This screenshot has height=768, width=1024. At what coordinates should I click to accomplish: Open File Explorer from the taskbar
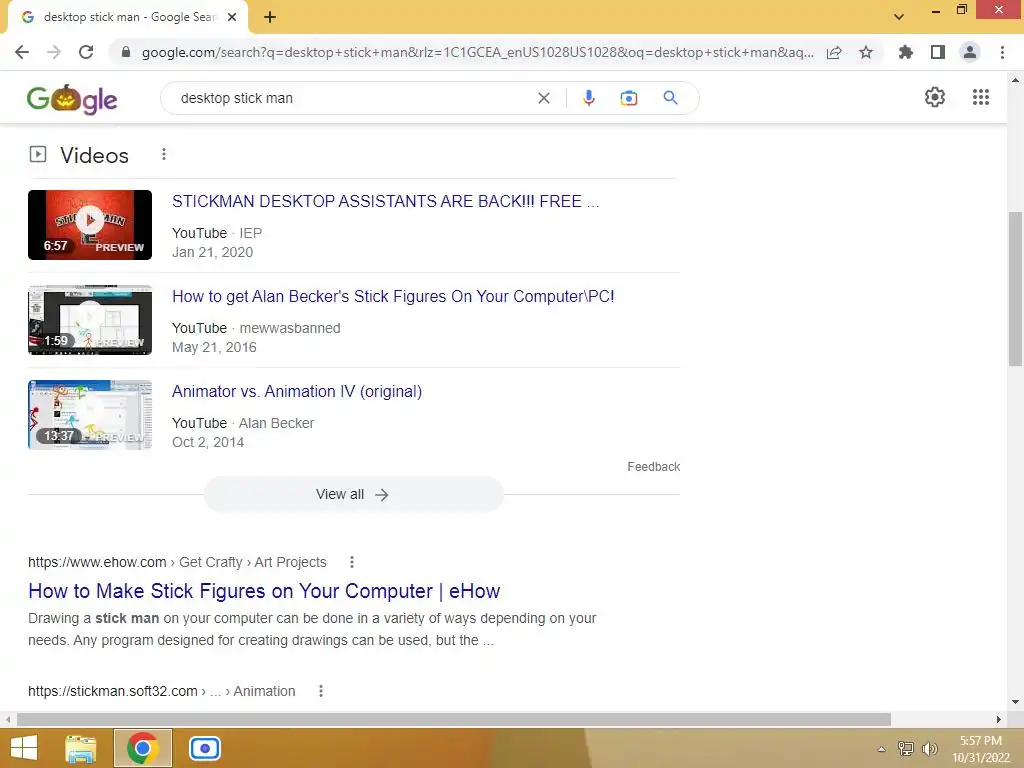pos(81,748)
